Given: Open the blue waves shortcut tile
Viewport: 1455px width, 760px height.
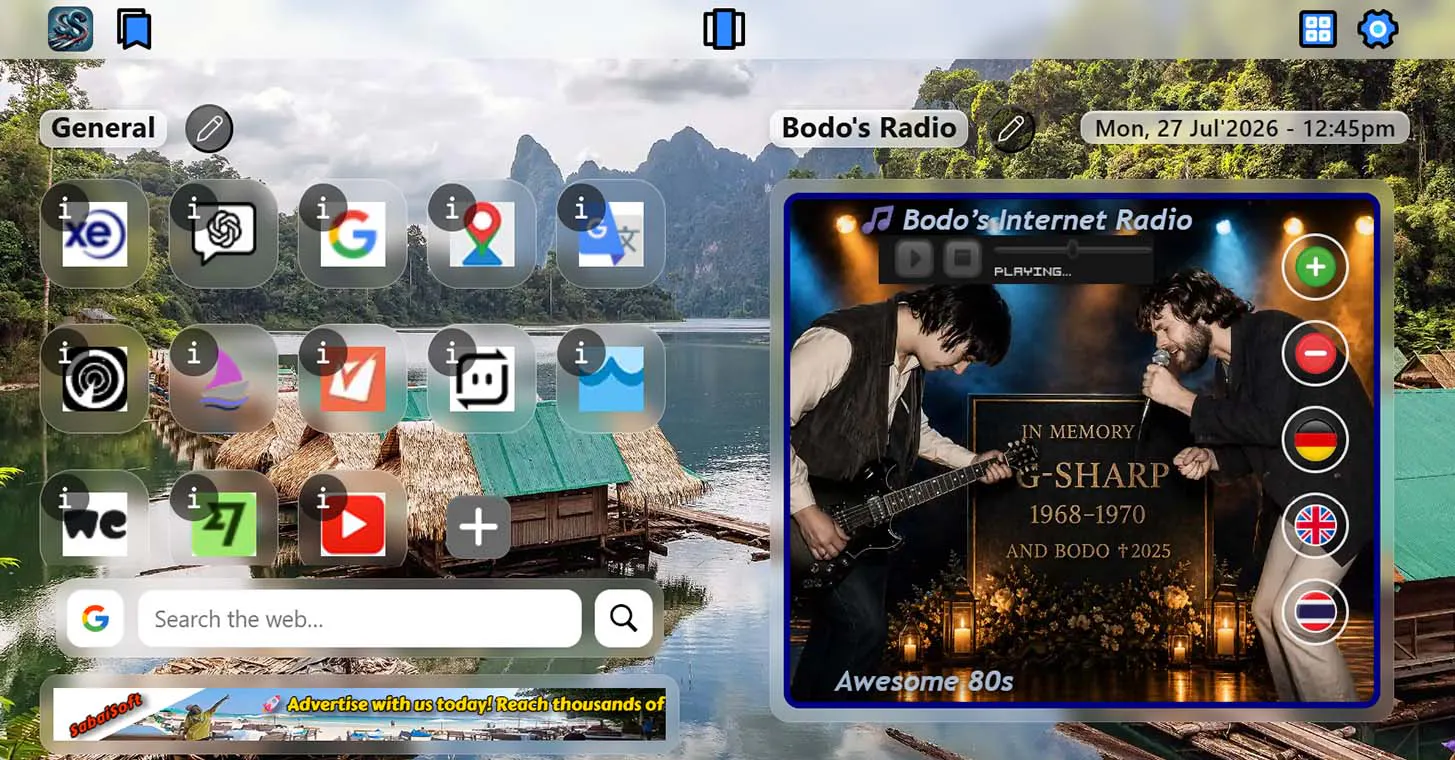Looking at the screenshot, I should click(611, 379).
